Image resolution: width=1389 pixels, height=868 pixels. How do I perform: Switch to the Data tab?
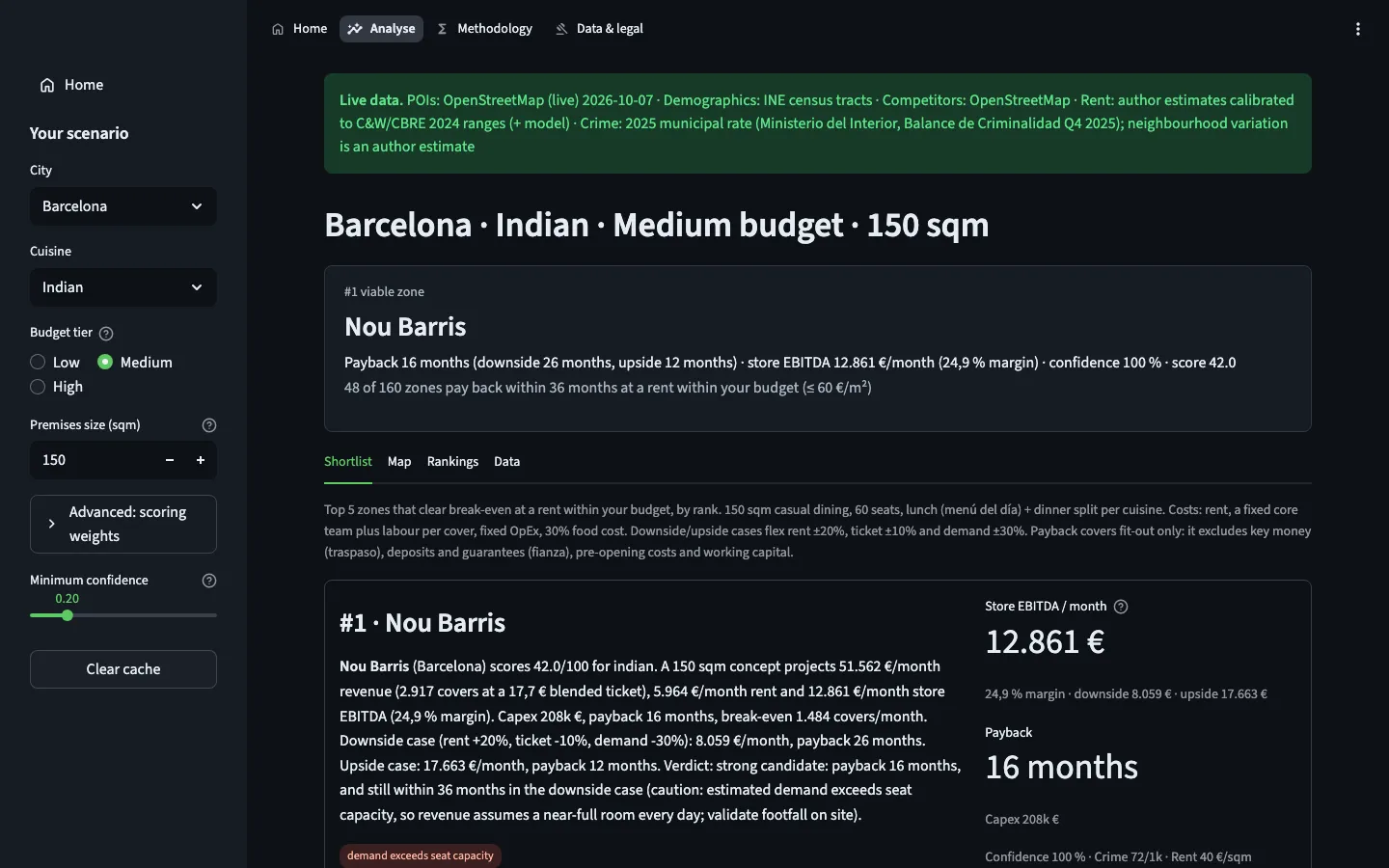click(x=507, y=462)
